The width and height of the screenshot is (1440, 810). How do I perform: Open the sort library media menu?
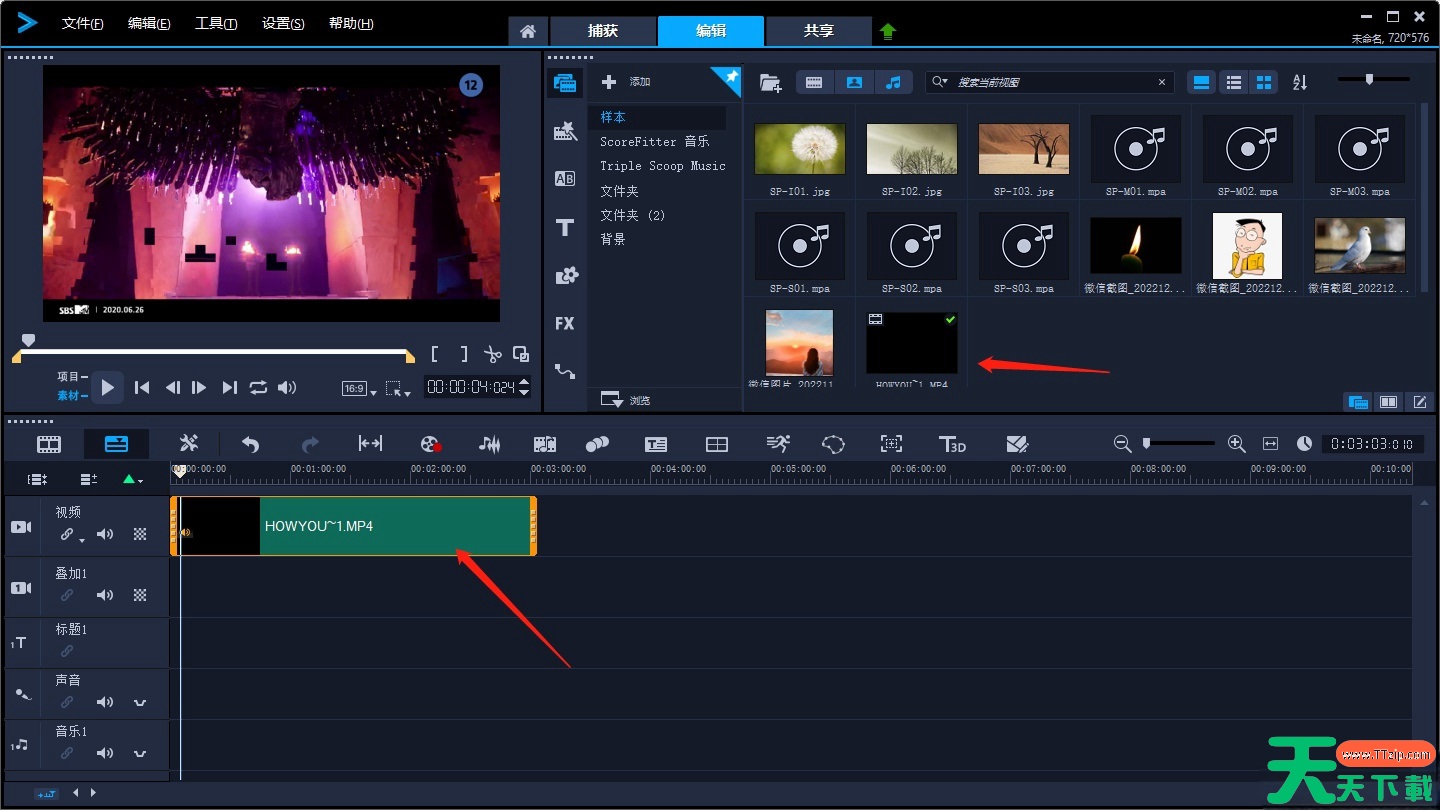tap(1300, 82)
